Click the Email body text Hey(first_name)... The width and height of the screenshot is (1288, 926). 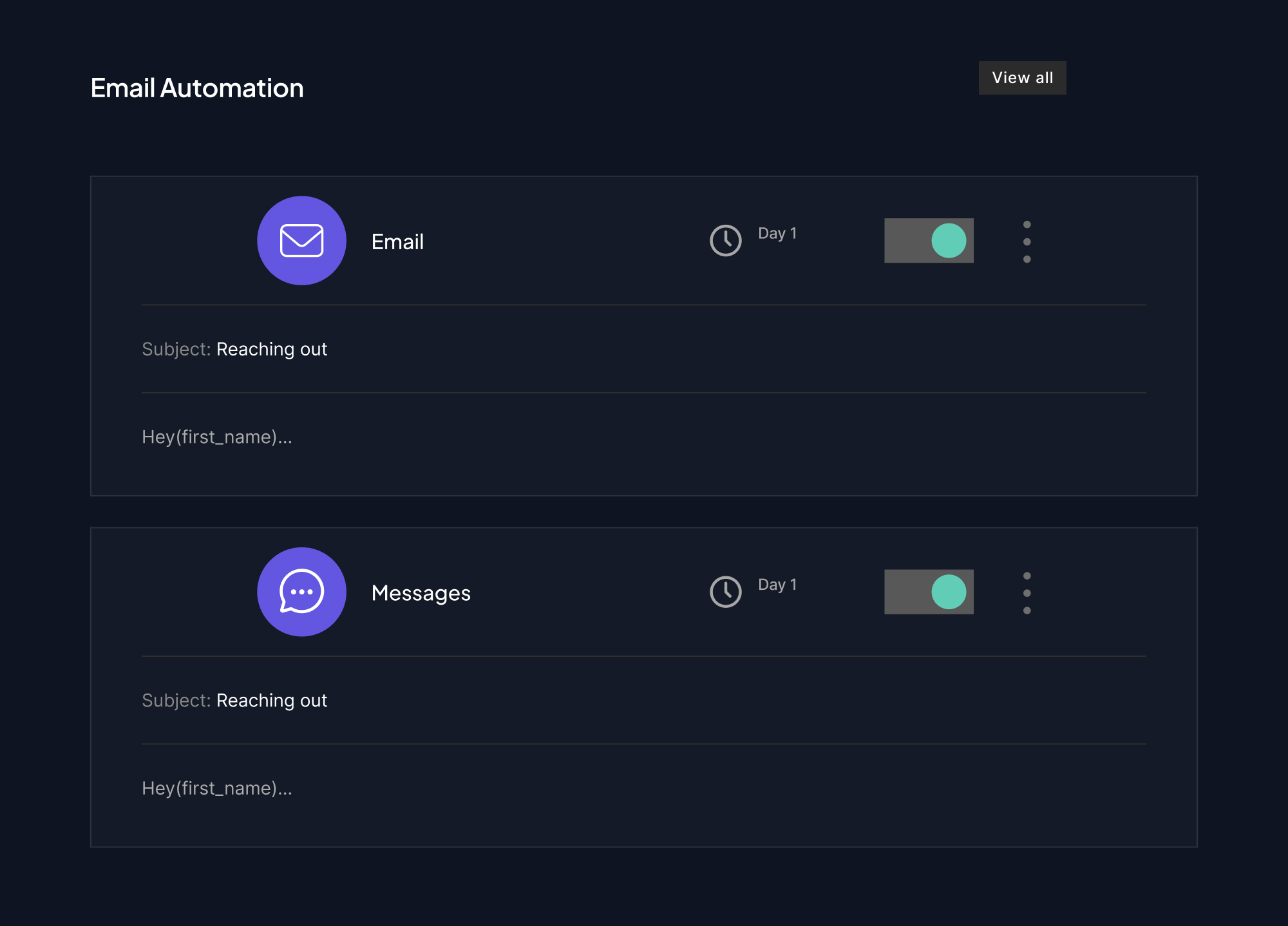click(217, 437)
